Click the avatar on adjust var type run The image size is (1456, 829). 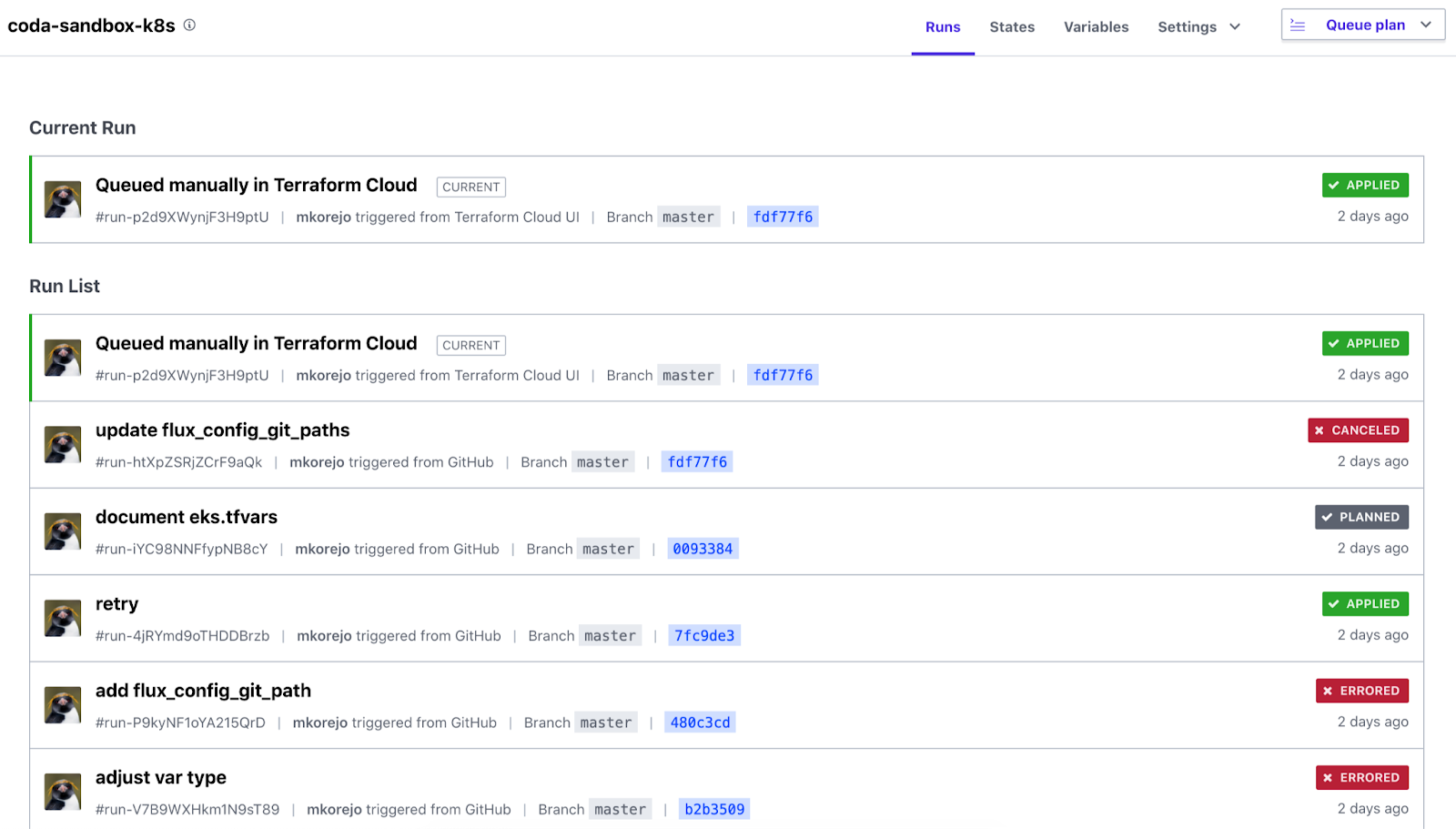point(61,790)
